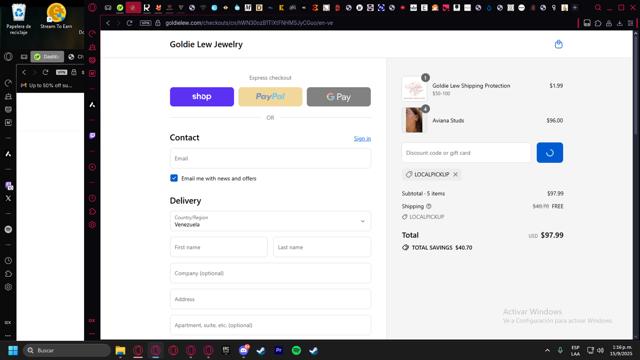Choose Google Pay express checkout

pos(339,97)
